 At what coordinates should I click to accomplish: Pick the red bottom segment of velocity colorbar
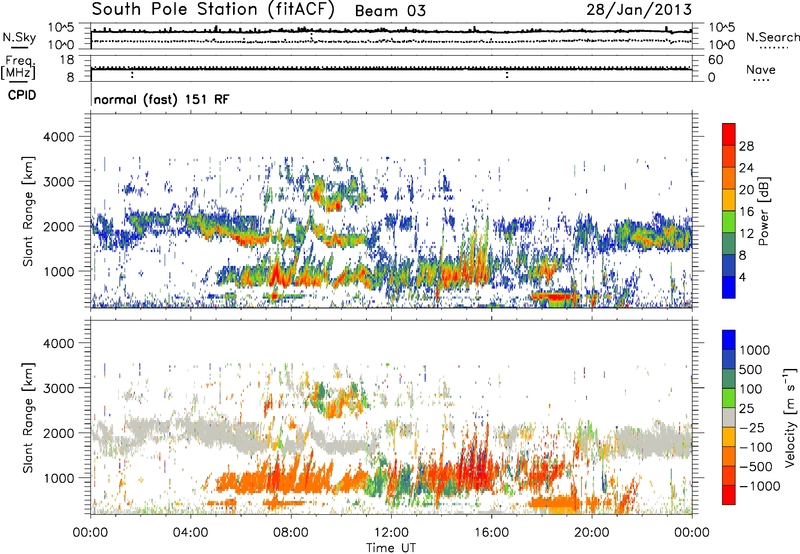[729, 495]
